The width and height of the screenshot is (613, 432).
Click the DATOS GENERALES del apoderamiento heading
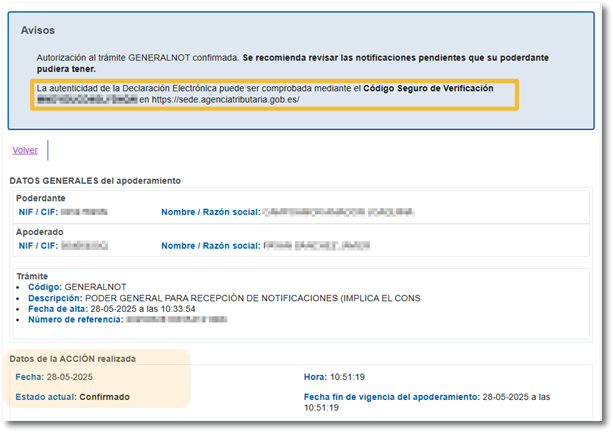[x=94, y=180]
